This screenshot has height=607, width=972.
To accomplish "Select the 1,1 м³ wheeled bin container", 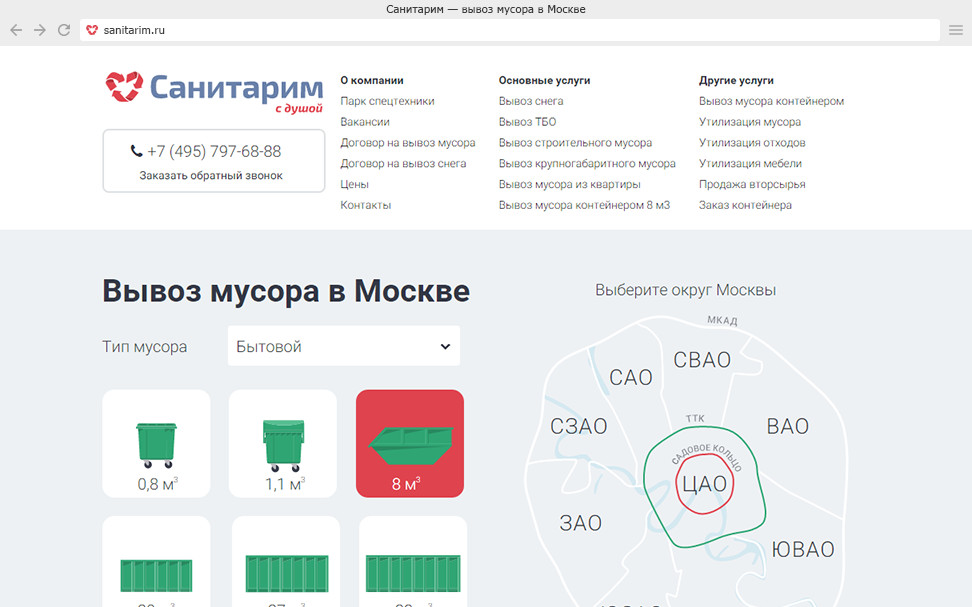I will [282, 443].
